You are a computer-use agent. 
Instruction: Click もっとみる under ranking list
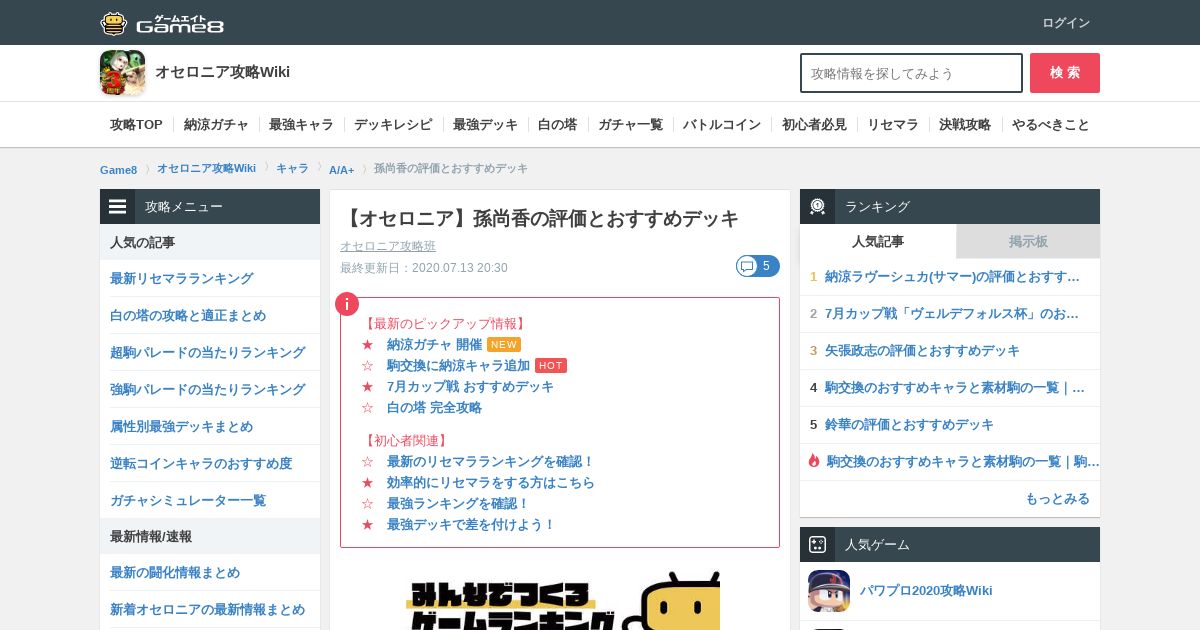[1057, 499]
